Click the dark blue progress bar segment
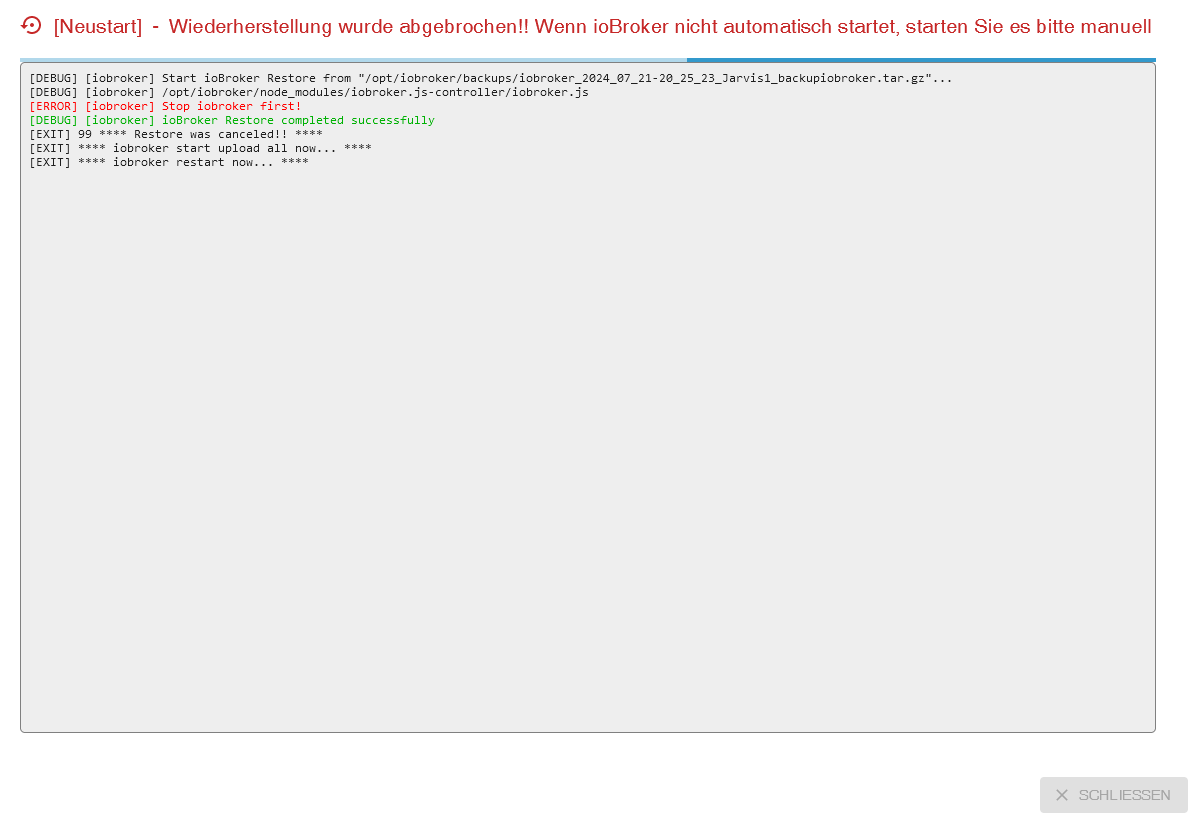The width and height of the screenshot is (1189, 814). click(920, 60)
